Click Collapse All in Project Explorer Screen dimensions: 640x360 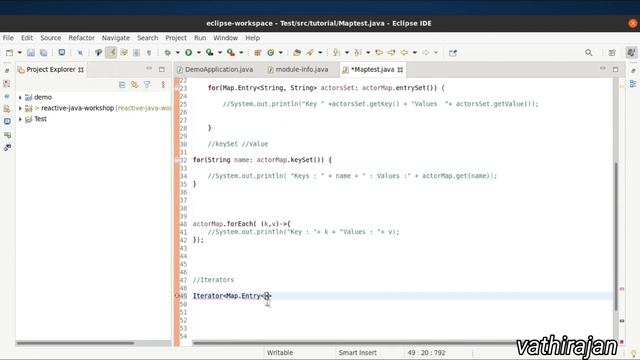click(122, 84)
